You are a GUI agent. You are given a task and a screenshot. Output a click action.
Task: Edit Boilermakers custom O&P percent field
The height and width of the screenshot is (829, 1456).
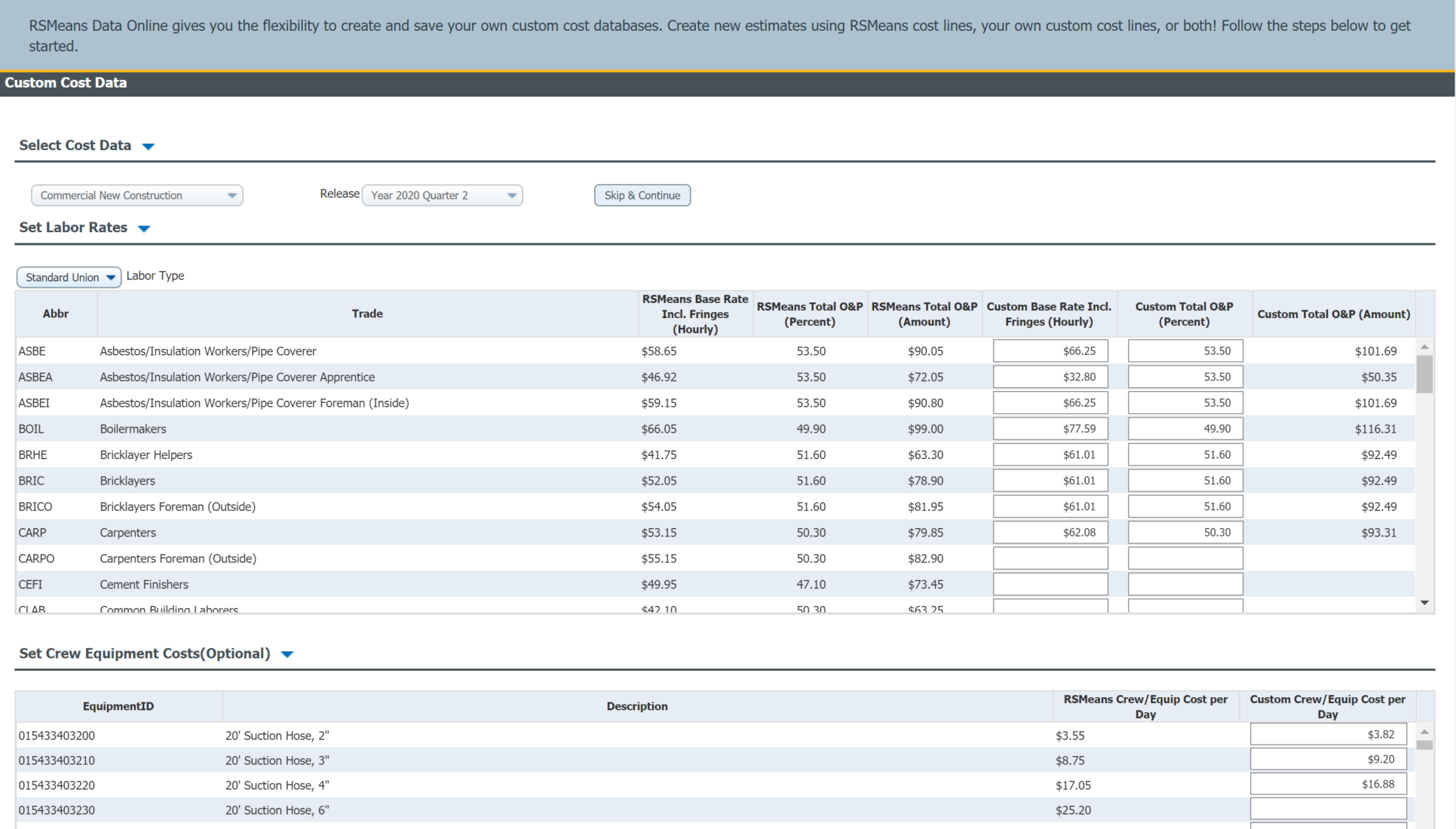pyautogui.click(x=1184, y=428)
